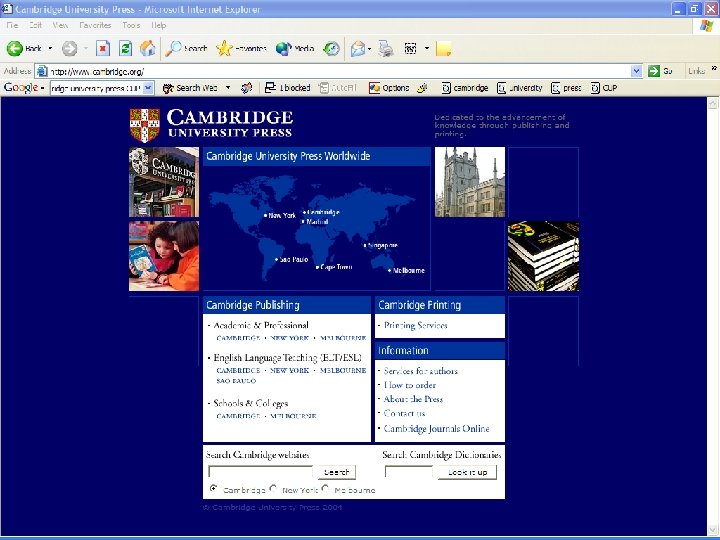Open the Printing Services link

(416, 326)
